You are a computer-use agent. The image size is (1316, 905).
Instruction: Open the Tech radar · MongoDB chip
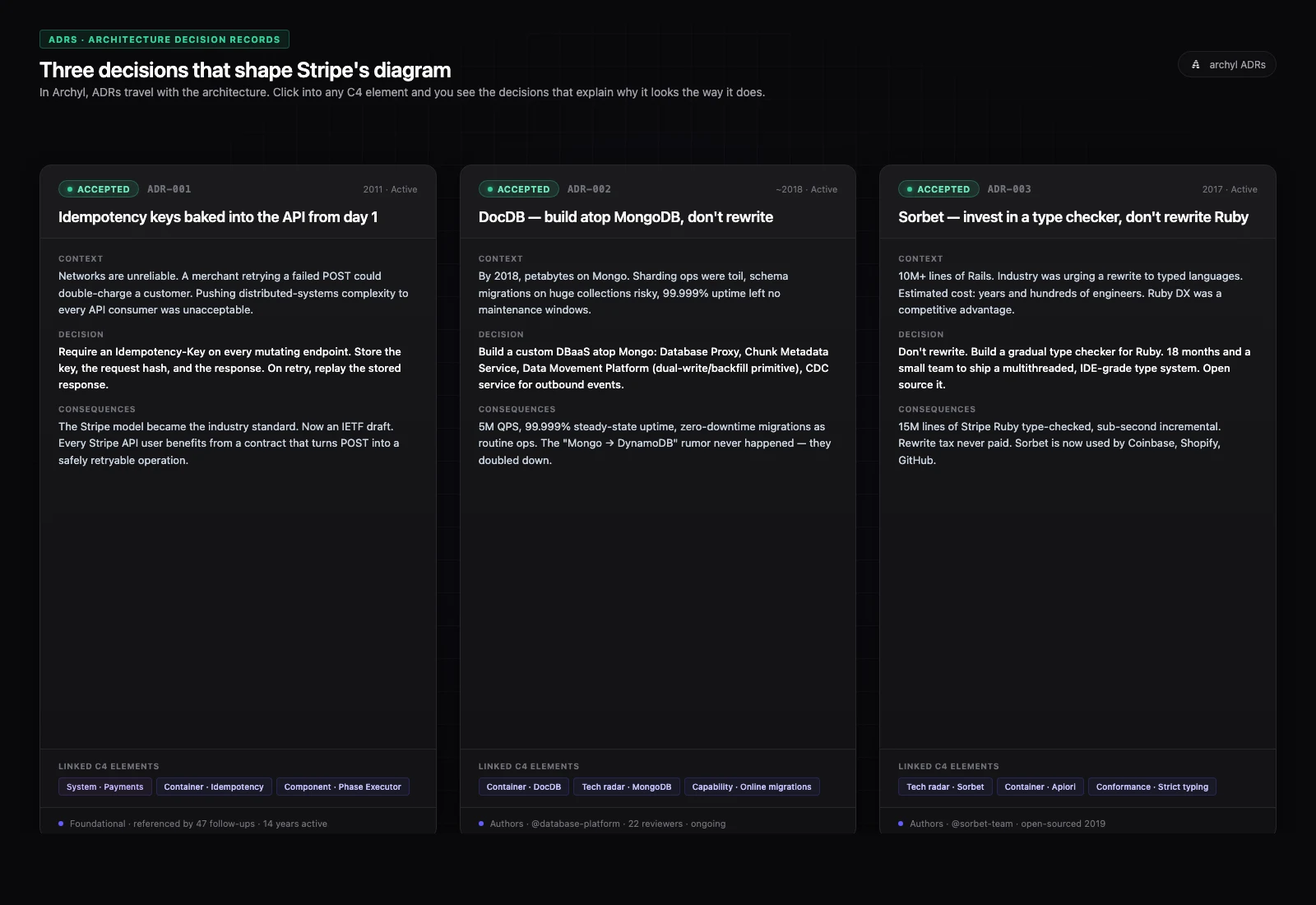[x=627, y=787]
